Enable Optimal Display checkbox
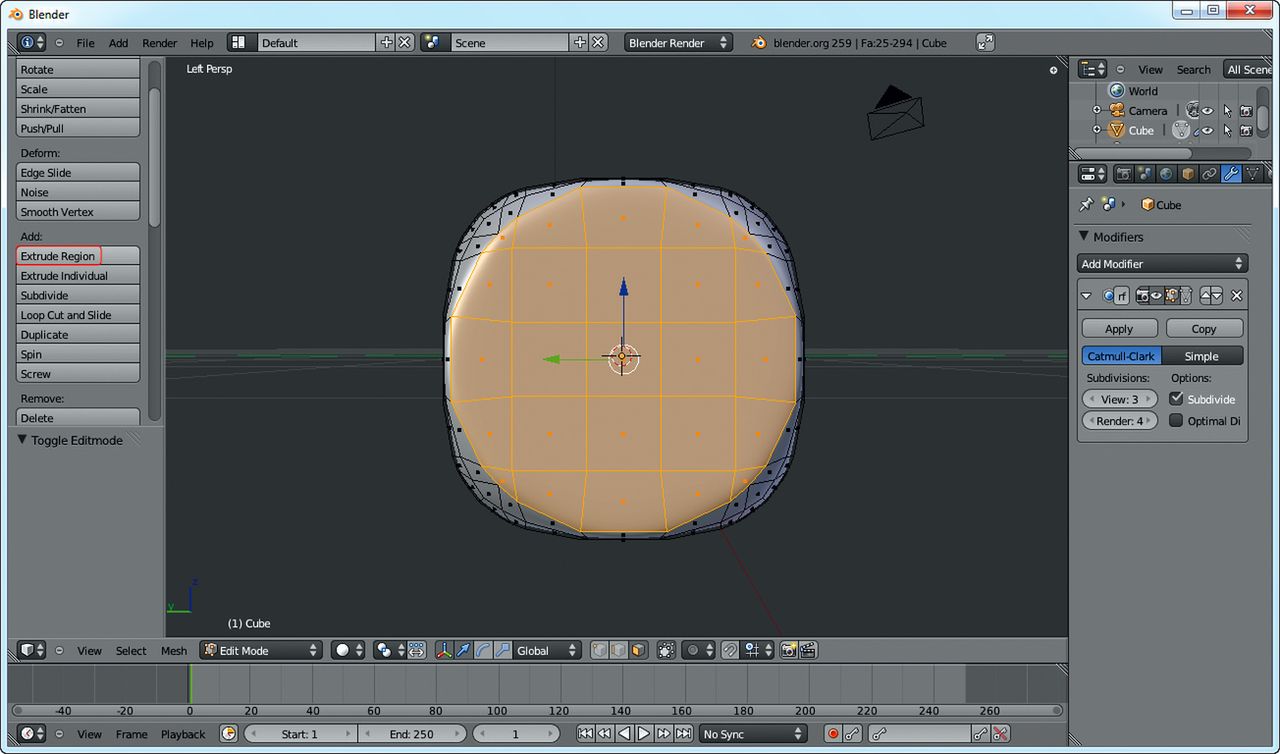This screenshot has width=1280, height=754. [1176, 421]
